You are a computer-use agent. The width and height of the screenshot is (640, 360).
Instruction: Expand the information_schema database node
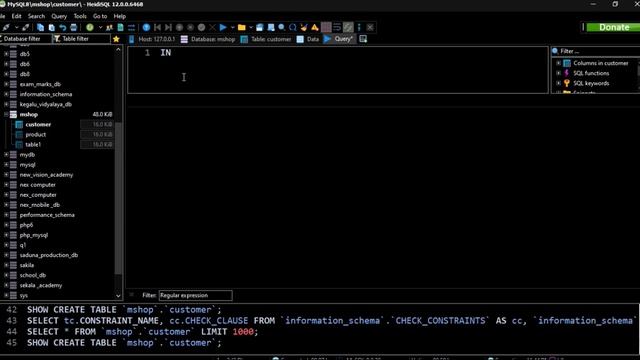tap(6, 94)
